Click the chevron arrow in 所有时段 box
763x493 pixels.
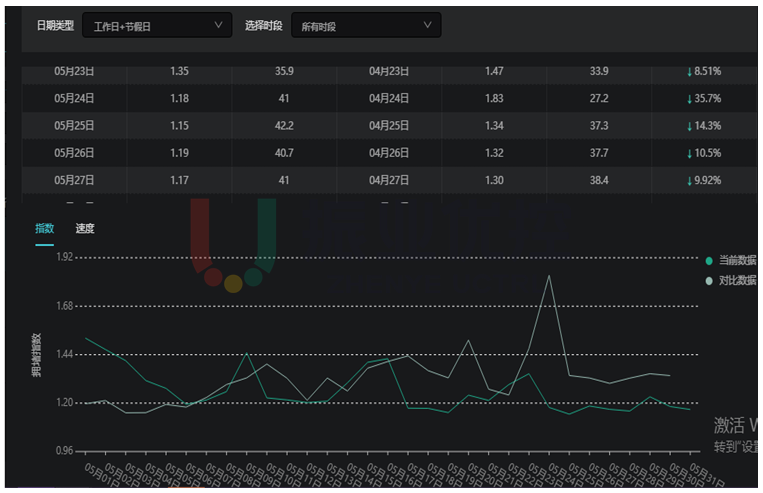pos(428,25)
